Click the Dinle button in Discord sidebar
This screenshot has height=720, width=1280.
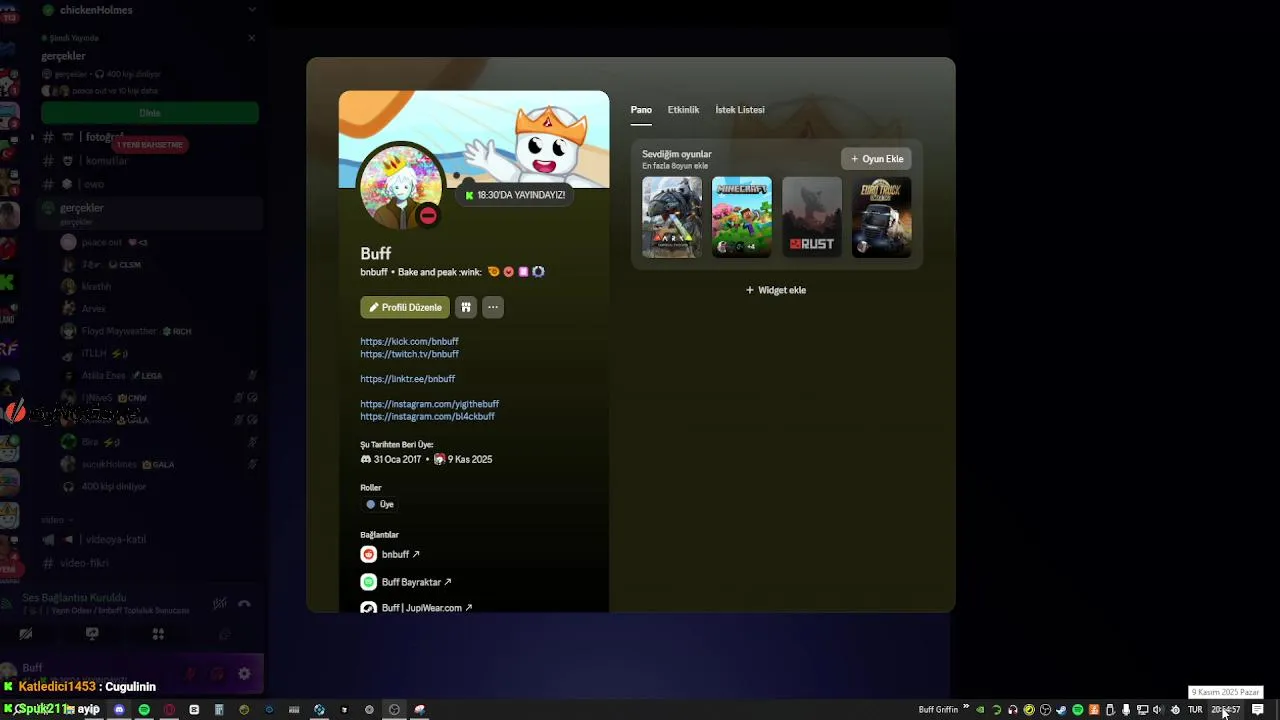(x=150, y=113)
